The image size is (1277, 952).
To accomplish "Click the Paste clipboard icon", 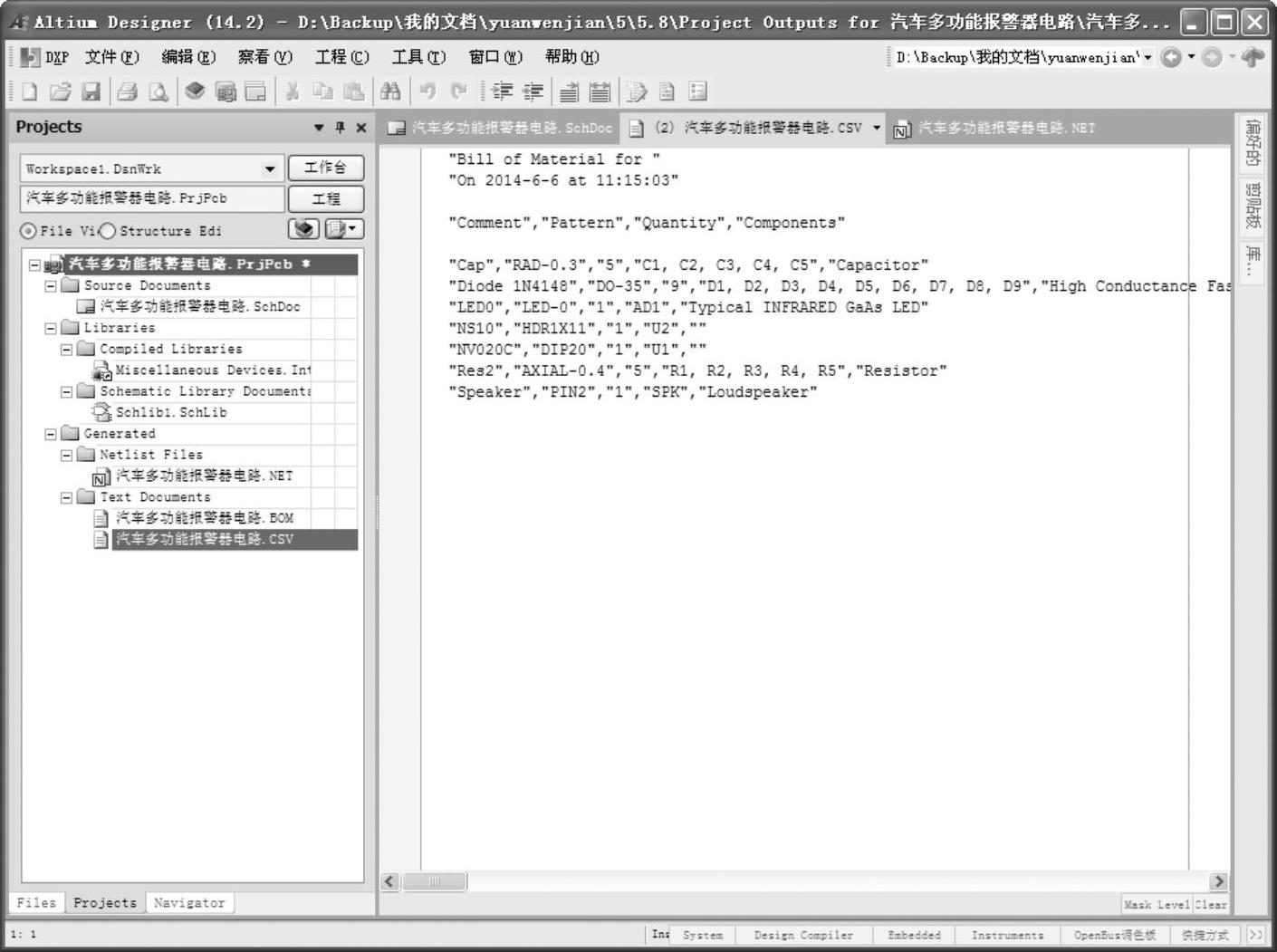I will (353, 91).
